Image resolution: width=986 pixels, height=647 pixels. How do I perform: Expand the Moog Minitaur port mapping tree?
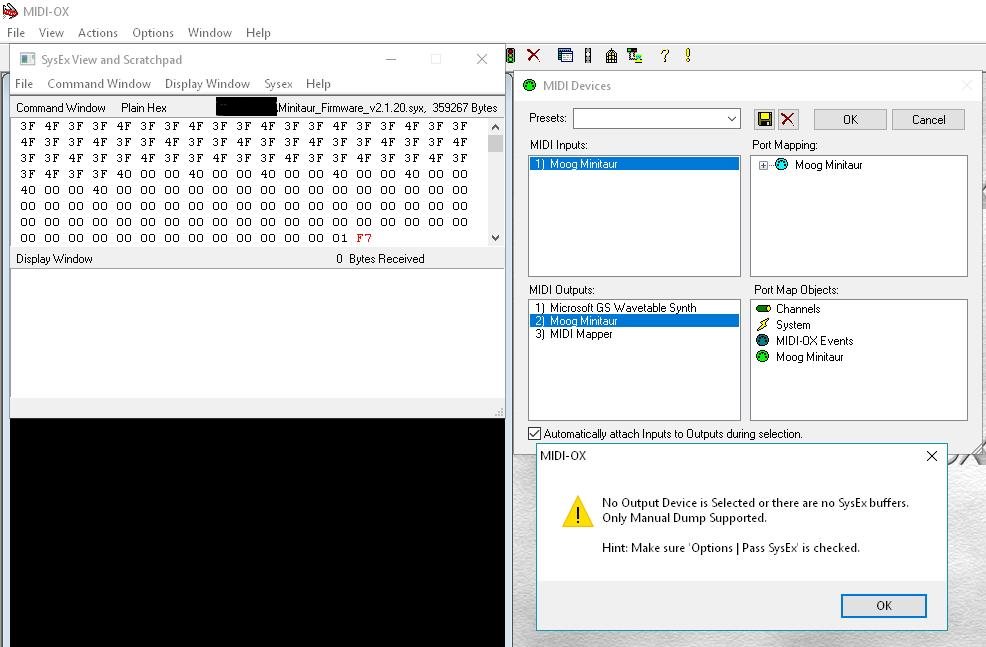(x=763, y=165)
